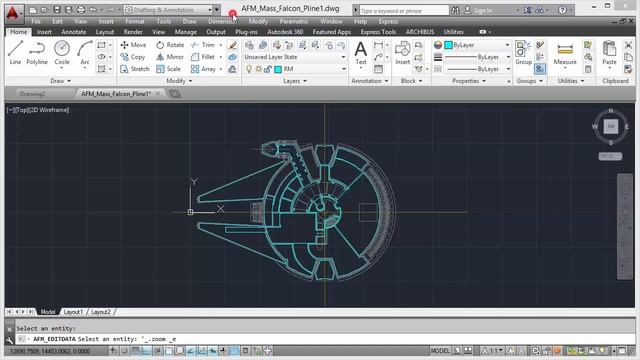This screenshot has width=640, height=360.
Task: Open the ARCHIBUS ribbon tab
Action: pyautogui.click(x=420, y=32)
